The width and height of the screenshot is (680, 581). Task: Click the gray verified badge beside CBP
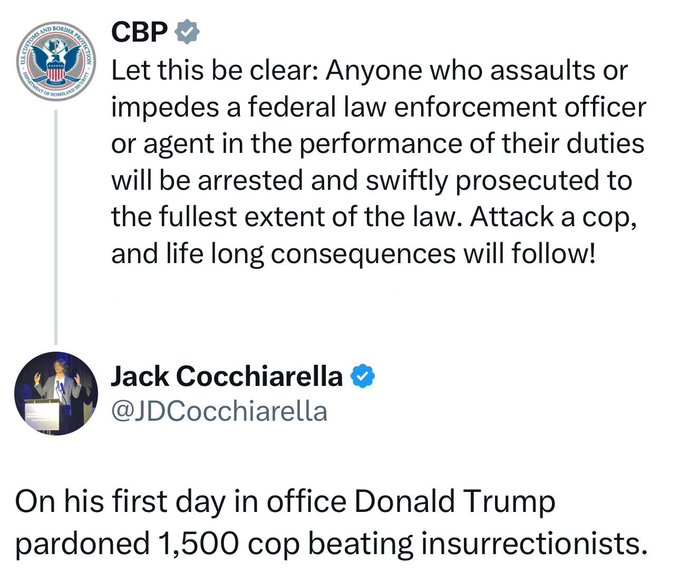(x=186, y=32)
